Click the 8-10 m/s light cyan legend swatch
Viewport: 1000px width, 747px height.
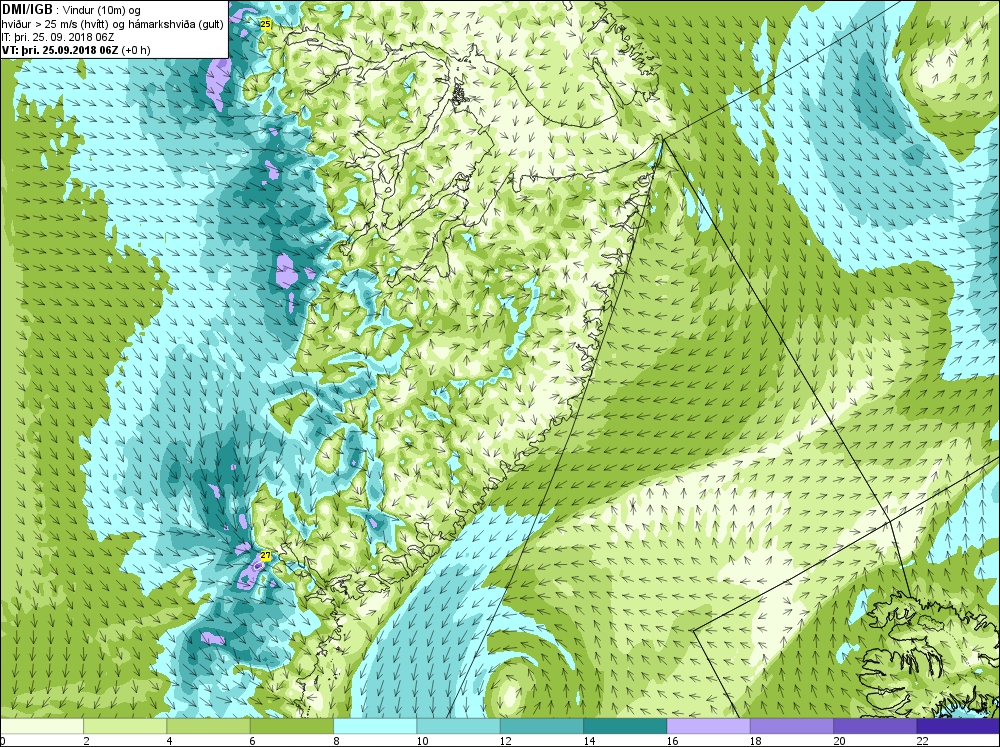pos(375,726)
